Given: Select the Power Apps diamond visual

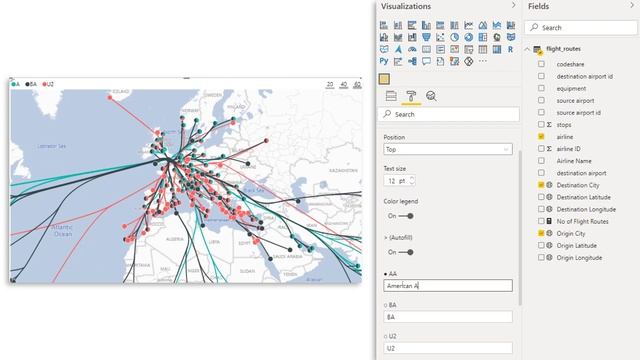Looking at the screenshot, I should tap(469, 61).
